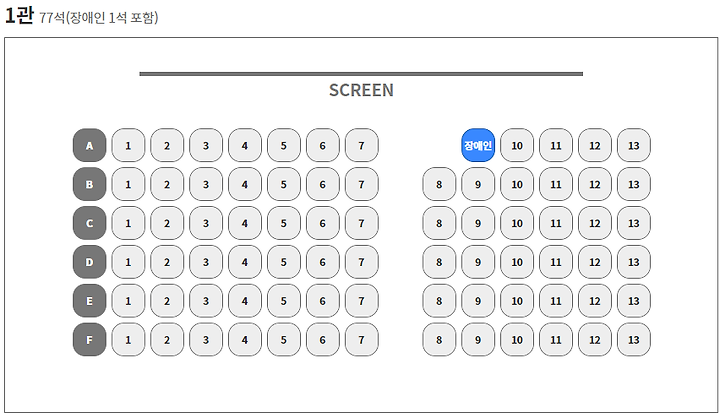Select seat 13 in row A

(634, 145)
